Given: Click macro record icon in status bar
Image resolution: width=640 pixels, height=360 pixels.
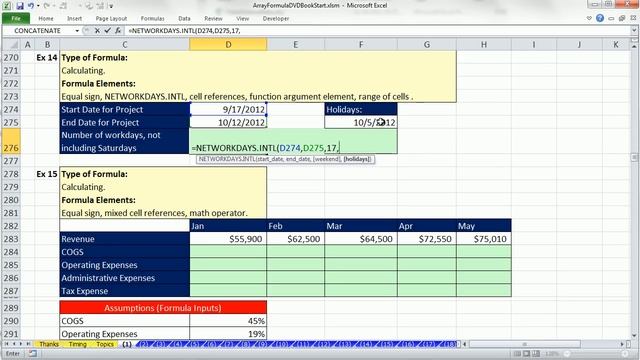Looking at the screenshot, I should coord(33,353).
